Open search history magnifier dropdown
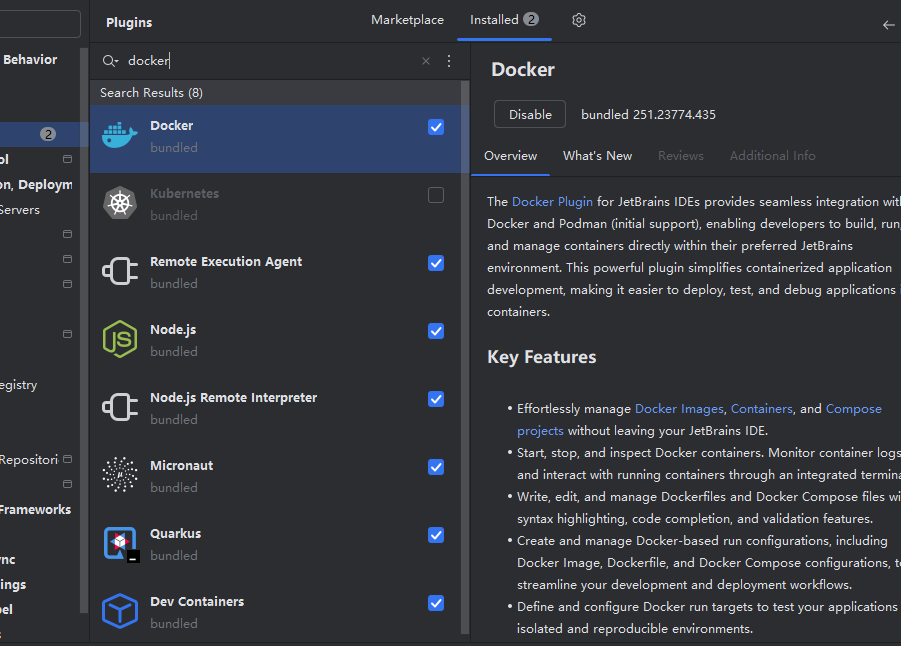The image size is (901, 646). tap(110, 61)
